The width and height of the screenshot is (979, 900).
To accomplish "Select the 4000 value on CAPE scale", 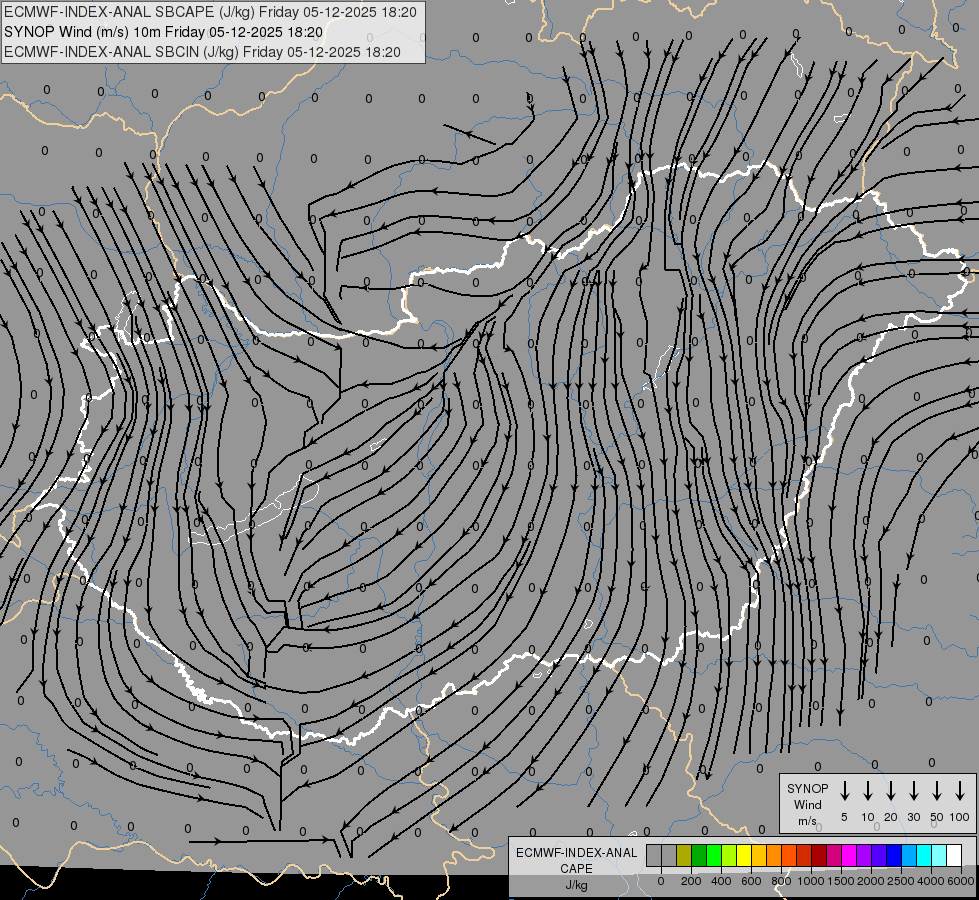I will pyautogui.click(x=931, y=881).
